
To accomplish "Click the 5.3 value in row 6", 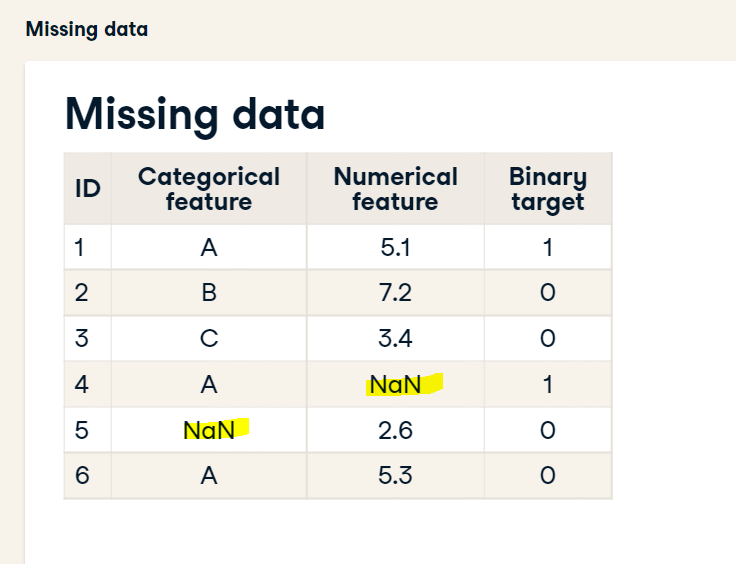I will click(395, 475).
